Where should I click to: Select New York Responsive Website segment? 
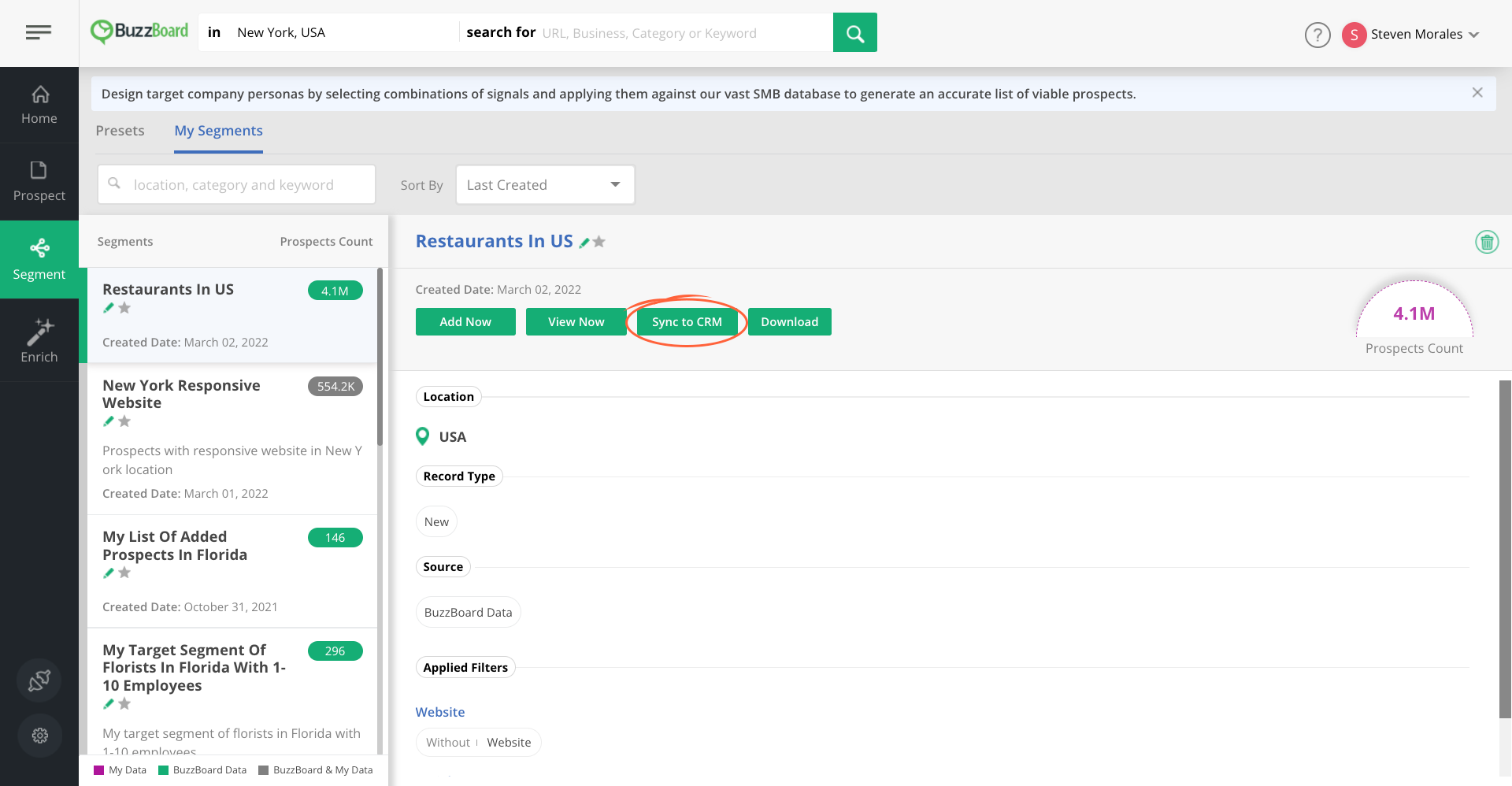[x=232, y=439]
